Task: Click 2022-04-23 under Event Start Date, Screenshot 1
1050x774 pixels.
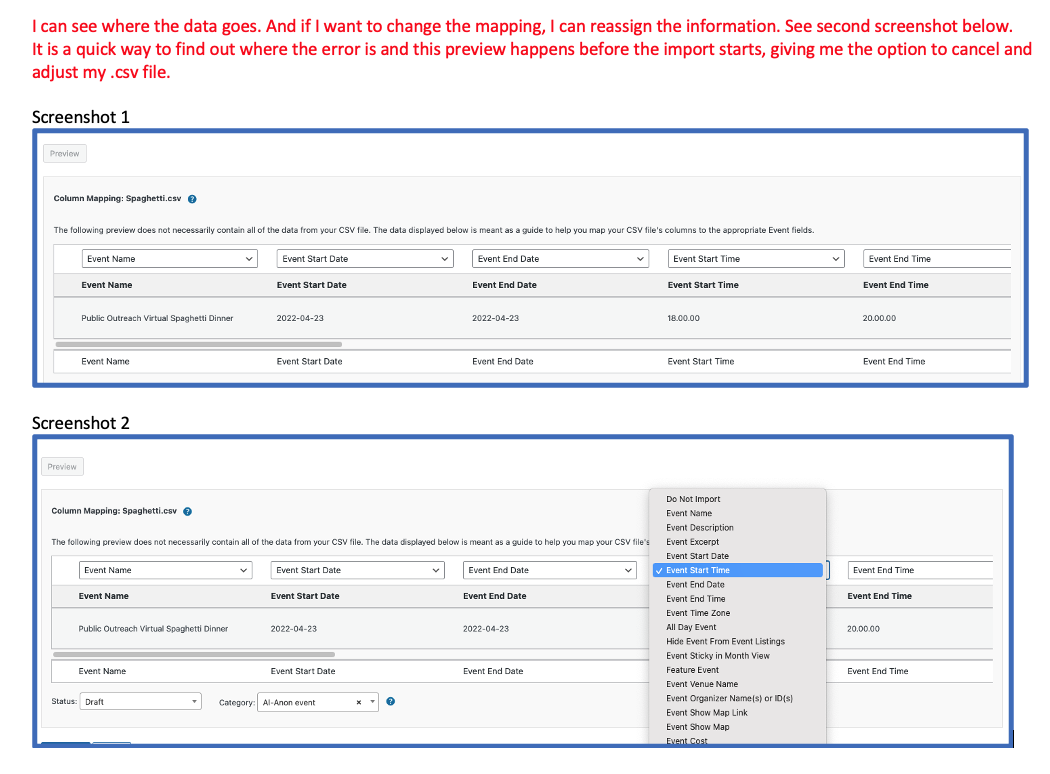Action: tap(300, 319)
